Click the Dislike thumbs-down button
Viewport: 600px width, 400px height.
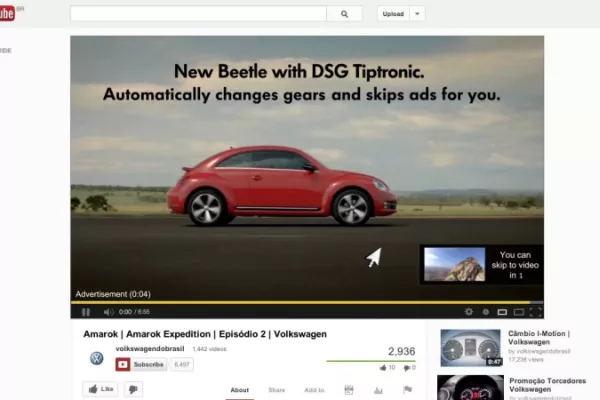[x=133, y=389]
